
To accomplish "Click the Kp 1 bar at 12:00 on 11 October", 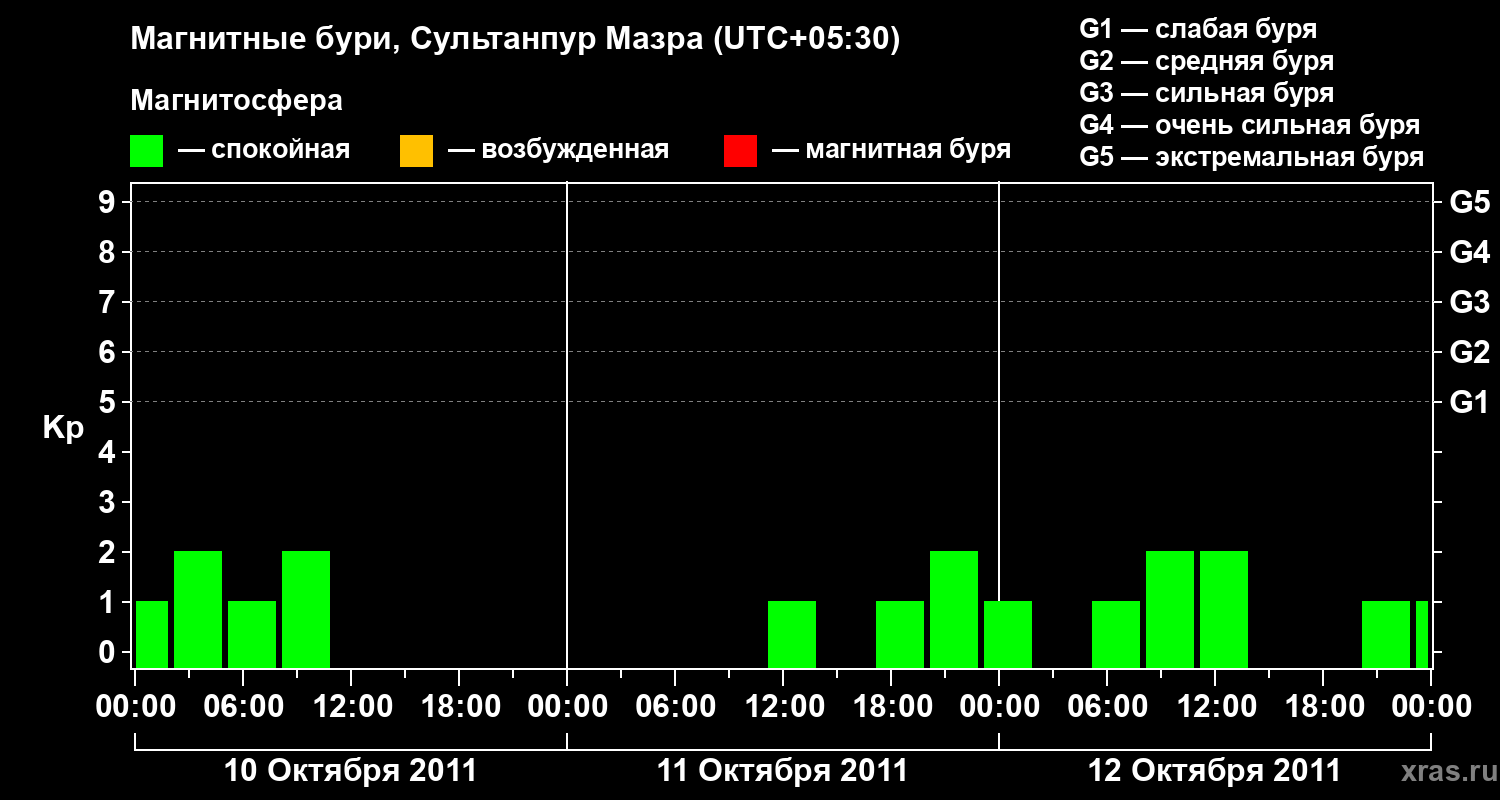I will click(792, 634).
